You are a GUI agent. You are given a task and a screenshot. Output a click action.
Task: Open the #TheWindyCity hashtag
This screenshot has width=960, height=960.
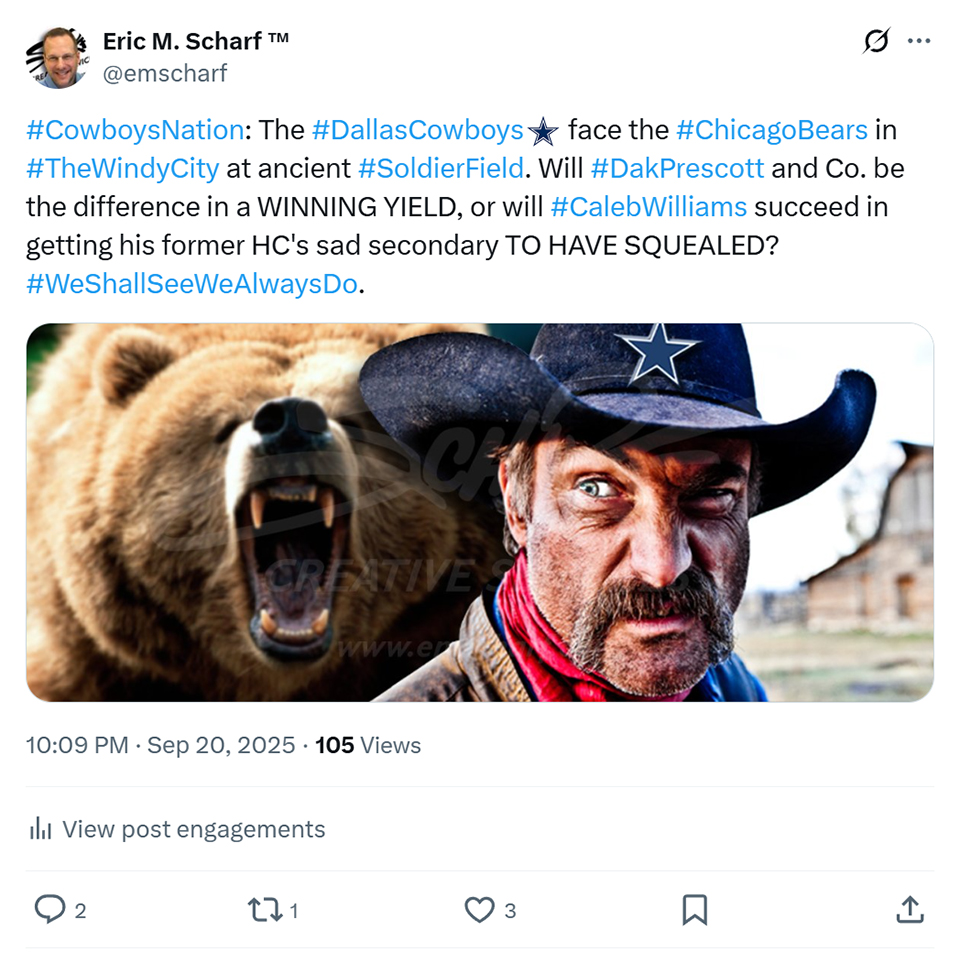pyautogui.click(x=122, y=168)
